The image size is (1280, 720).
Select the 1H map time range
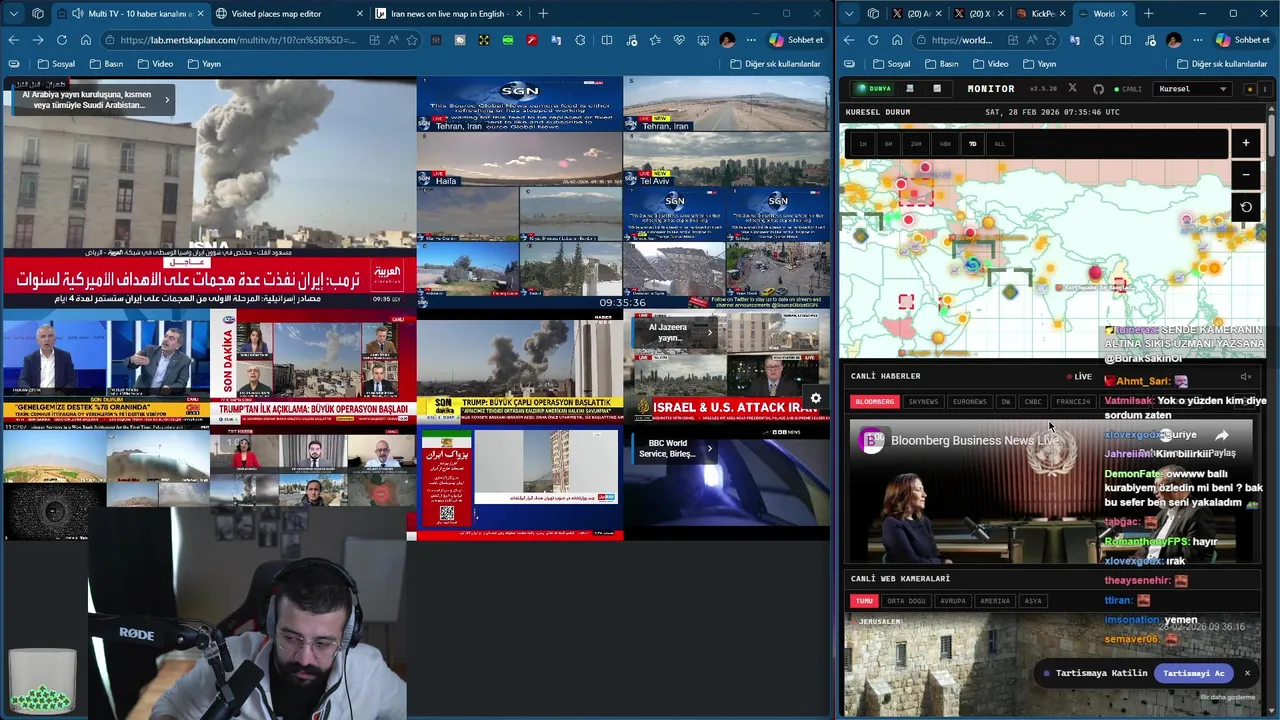pos(862,144)
